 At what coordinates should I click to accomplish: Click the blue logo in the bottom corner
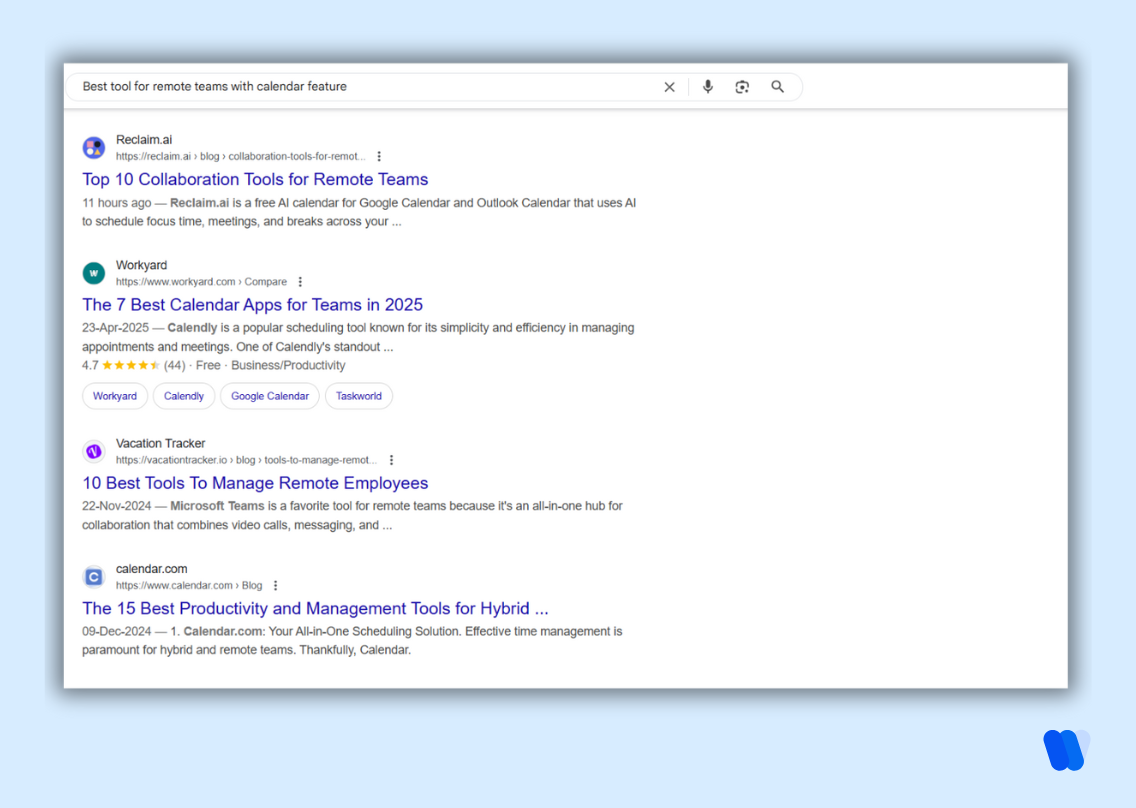(1066, 751)
